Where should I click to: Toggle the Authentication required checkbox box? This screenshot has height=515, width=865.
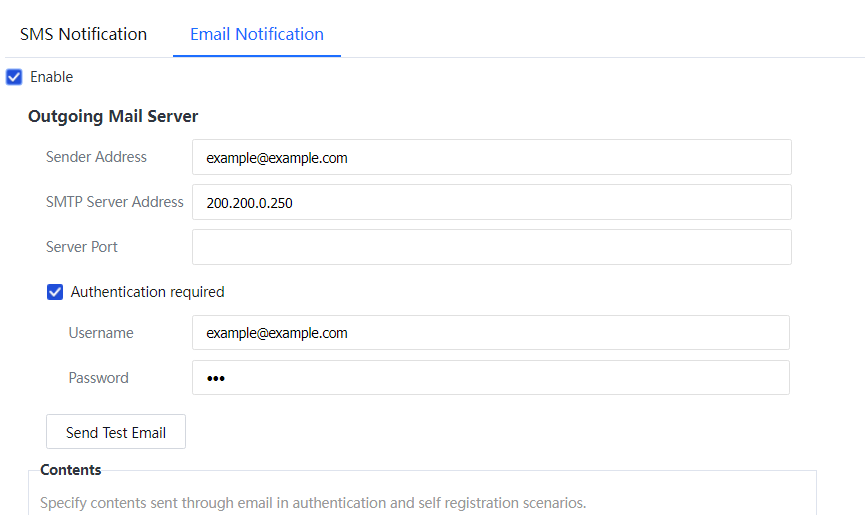click(x=55, y=292)
